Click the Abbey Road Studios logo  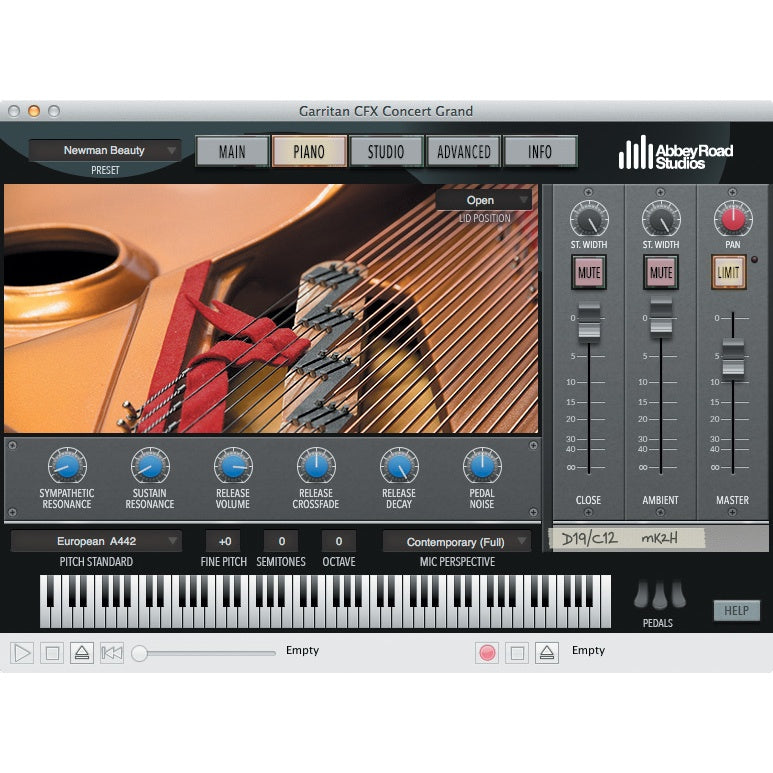click(x=676, y=152)
